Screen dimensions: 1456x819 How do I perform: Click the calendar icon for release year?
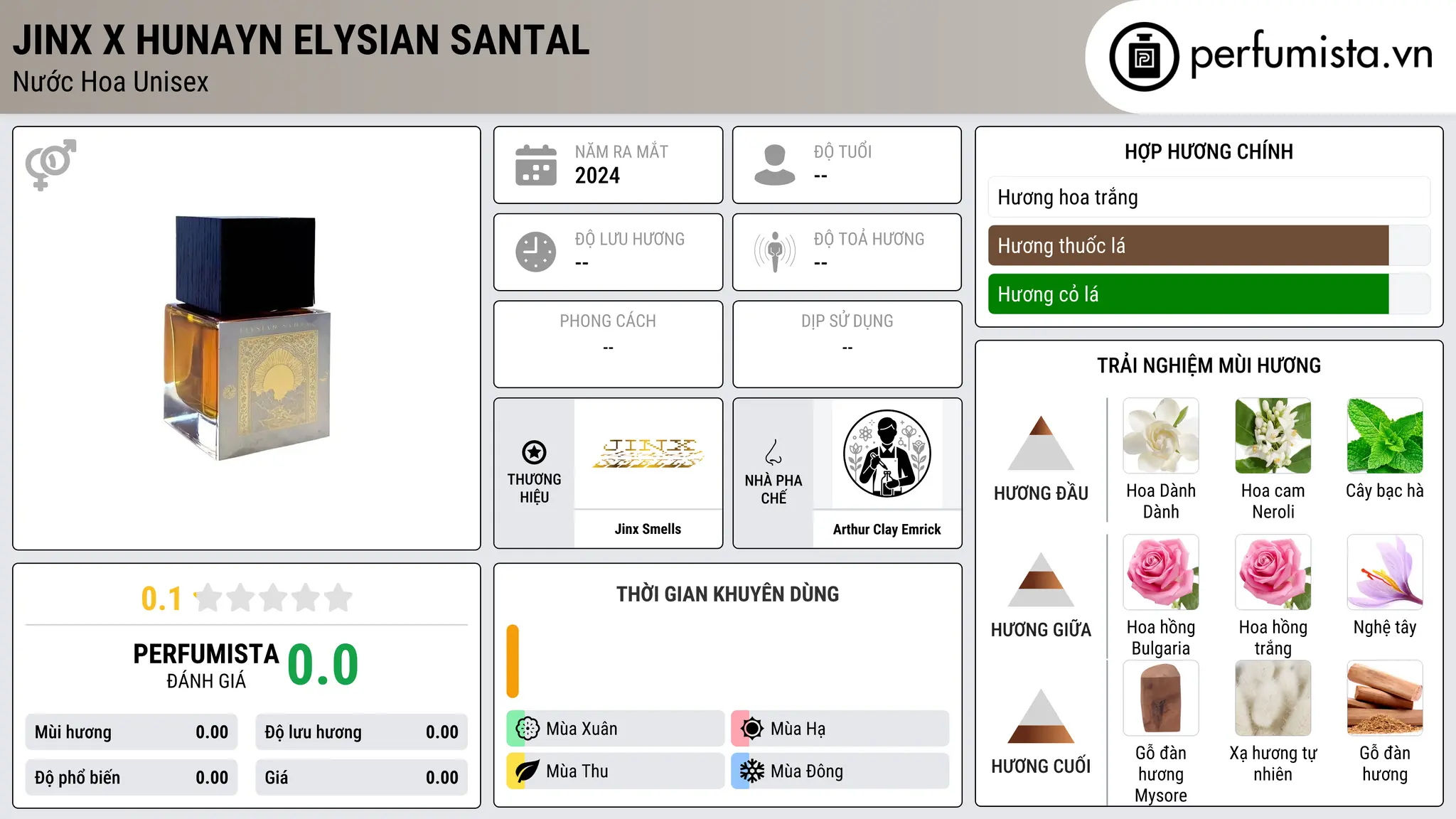[536, 165]
